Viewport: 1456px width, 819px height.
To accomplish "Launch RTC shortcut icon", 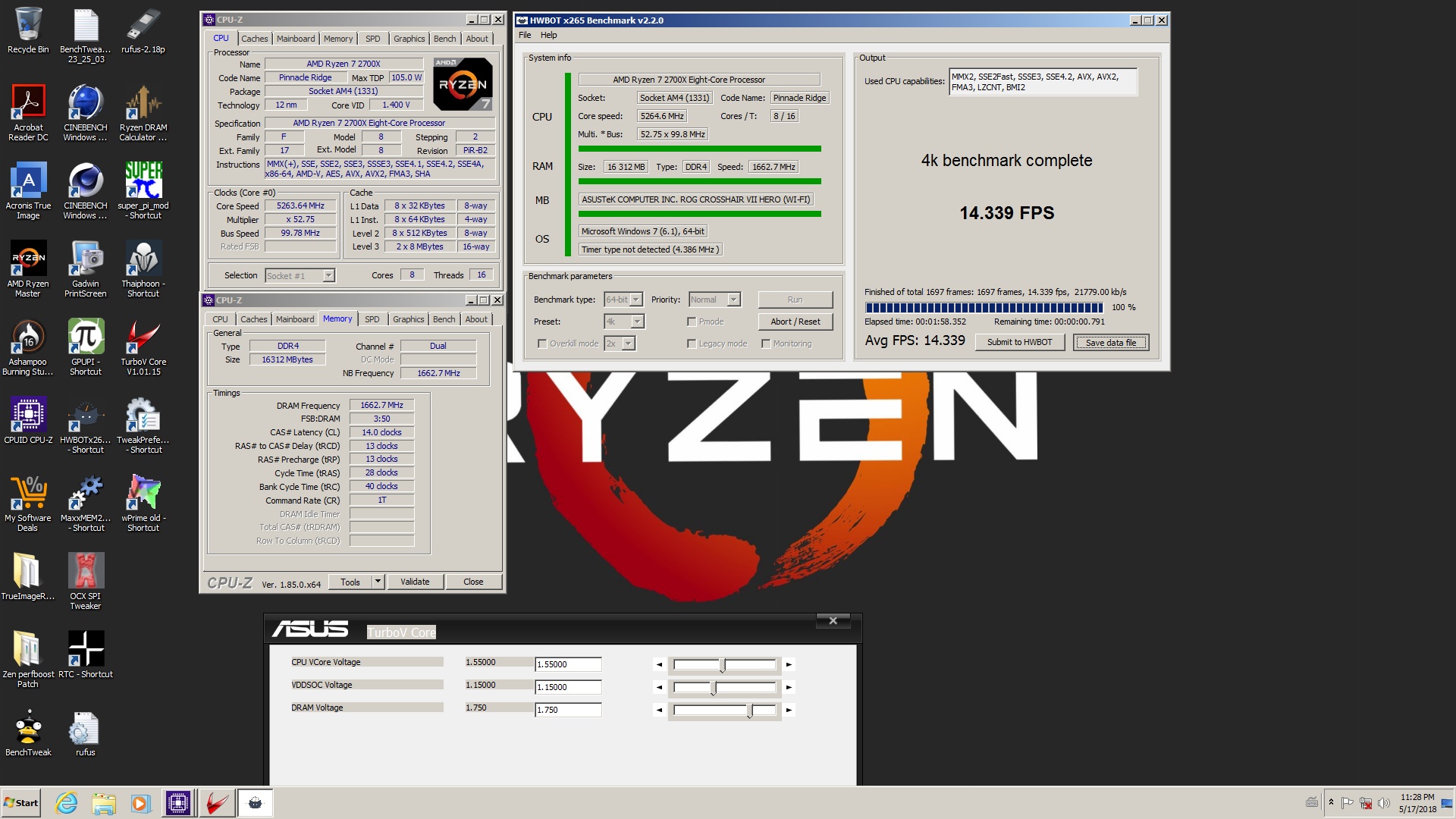I will click(86, 654).
